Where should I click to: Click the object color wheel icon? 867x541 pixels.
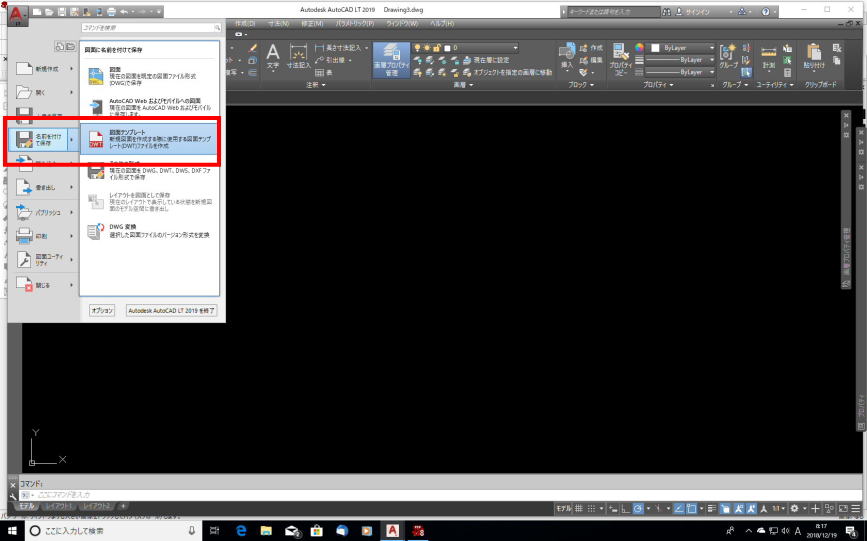[639, 48]
